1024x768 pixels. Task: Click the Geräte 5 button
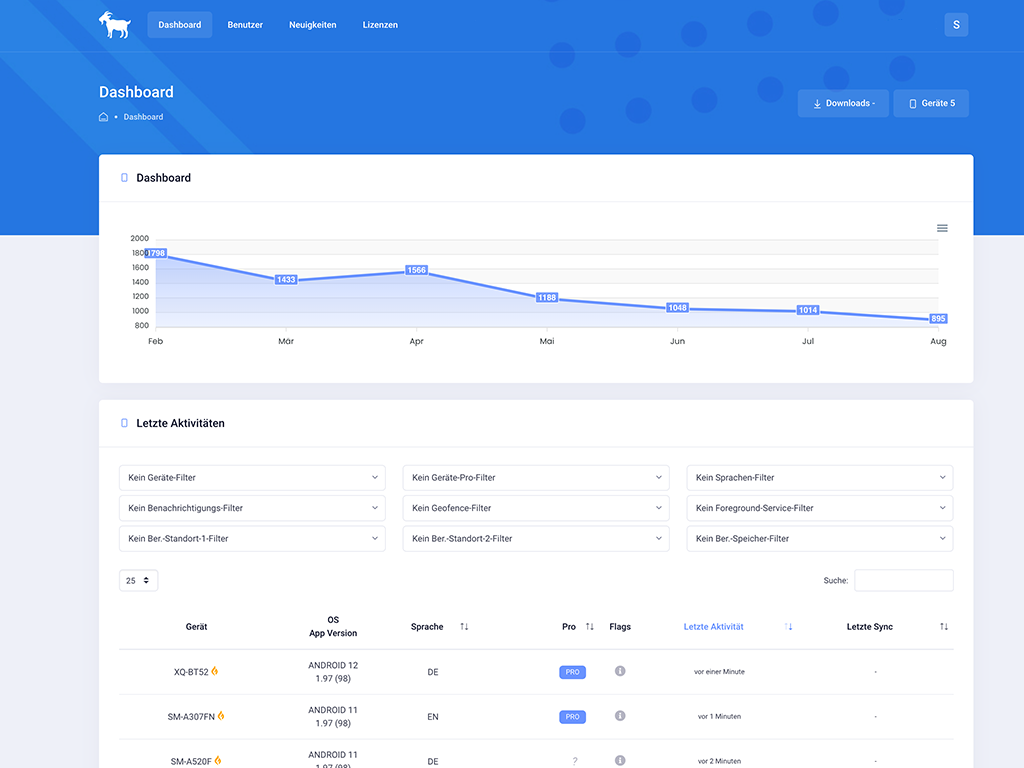click(x=931, y=103)
